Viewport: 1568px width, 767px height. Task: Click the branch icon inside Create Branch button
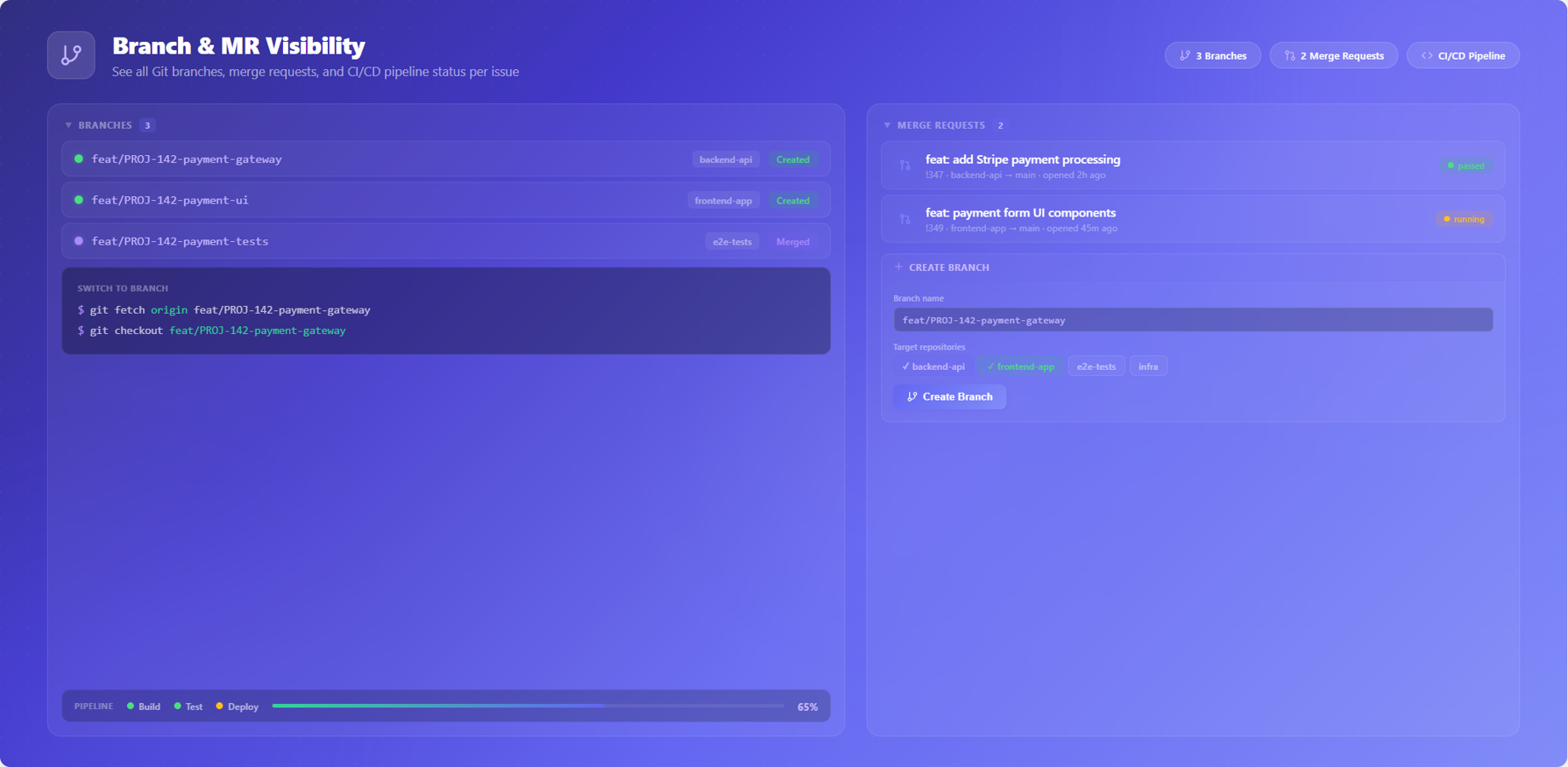point(912,396)
